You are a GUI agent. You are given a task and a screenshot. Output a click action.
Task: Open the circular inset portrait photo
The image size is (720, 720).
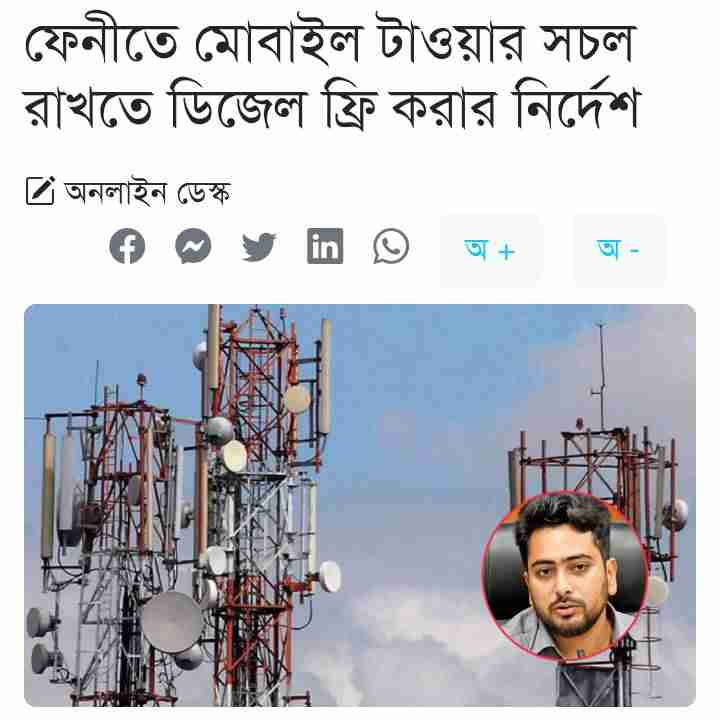565,576
